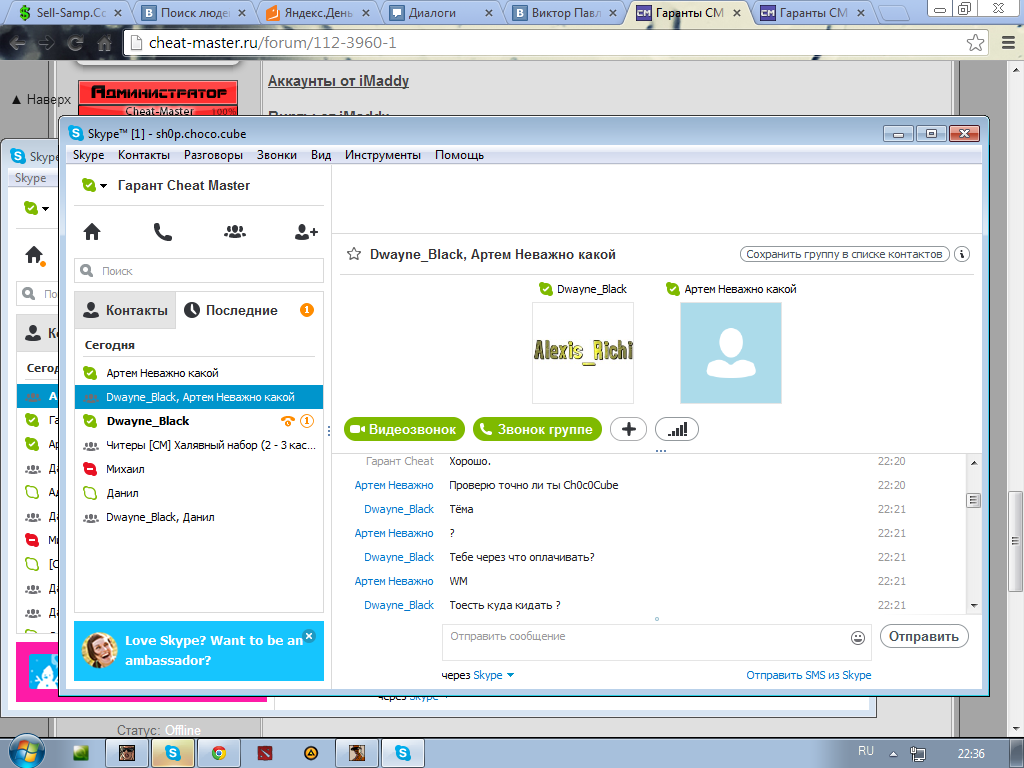
Task: Select the Dwayne_Black, Артем Неважно какой conversation
Action: [x=199, y=397]
